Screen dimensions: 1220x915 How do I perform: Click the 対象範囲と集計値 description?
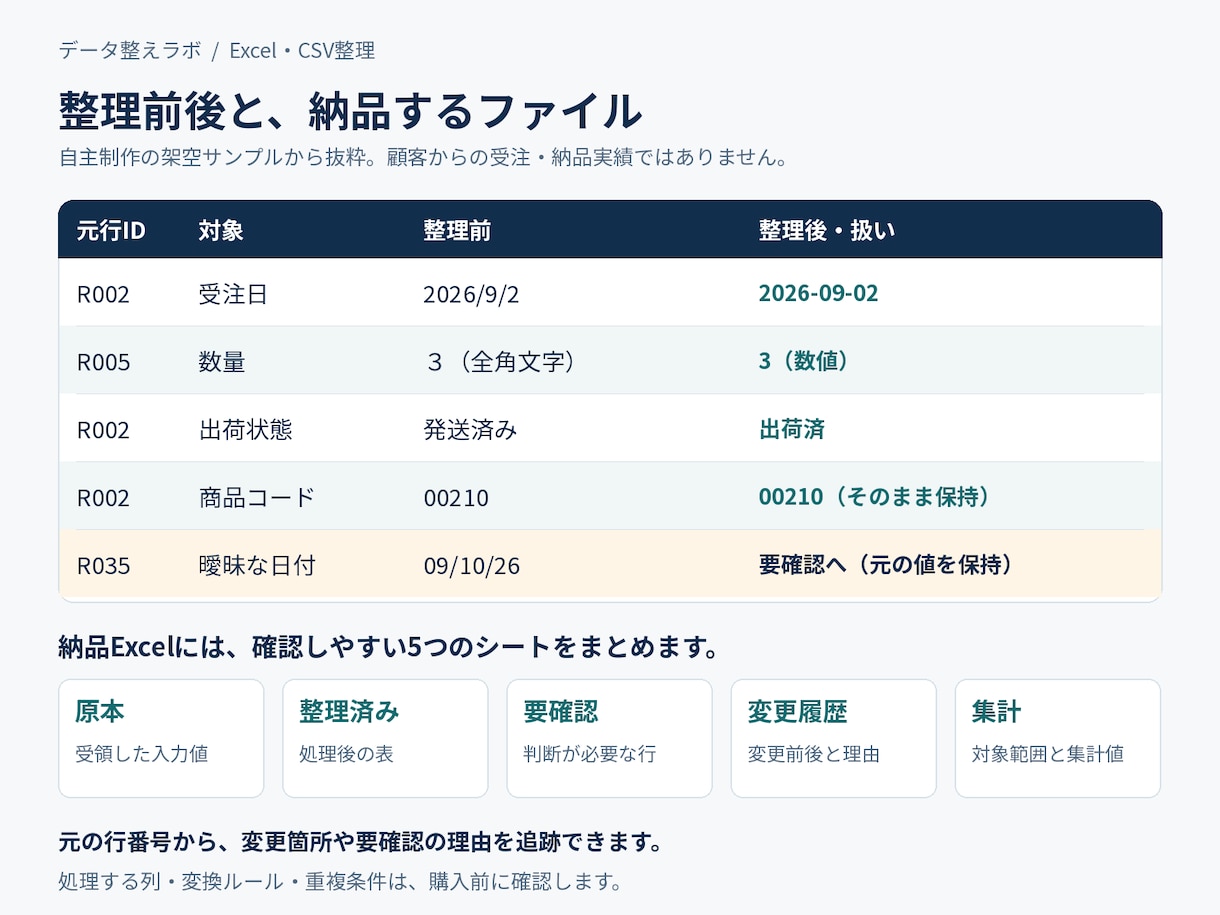pyautogui.click(x=1048, y=754)
